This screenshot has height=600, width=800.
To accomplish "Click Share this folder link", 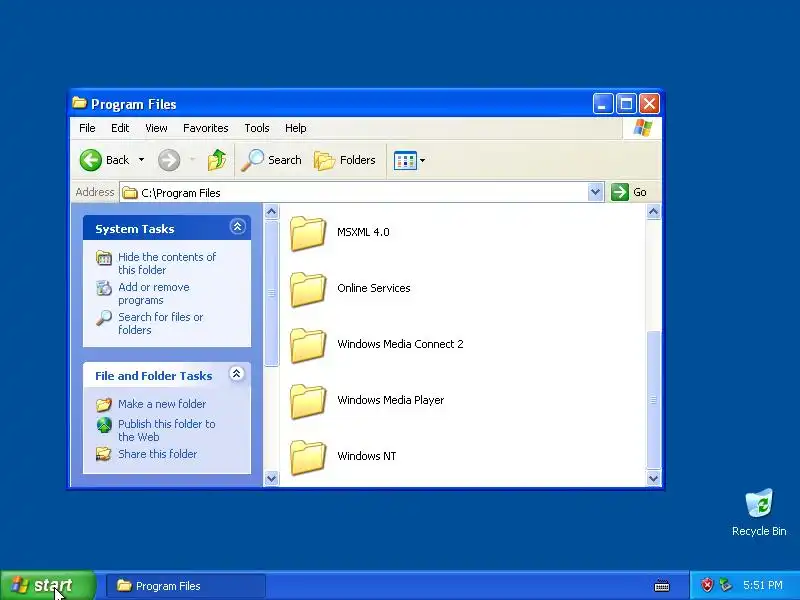I will click(x=157, y=454).
